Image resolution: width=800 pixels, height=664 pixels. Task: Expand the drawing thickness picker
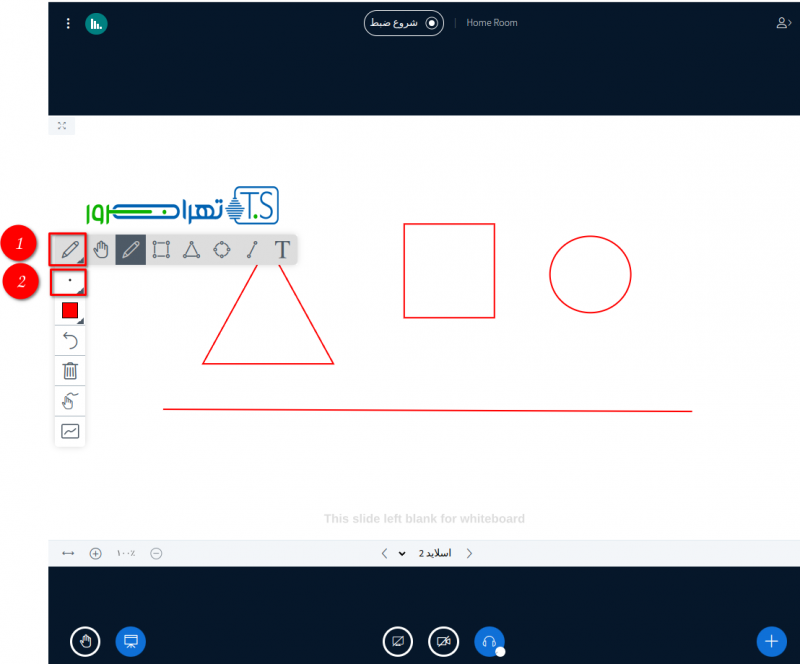tap(69, 282)
